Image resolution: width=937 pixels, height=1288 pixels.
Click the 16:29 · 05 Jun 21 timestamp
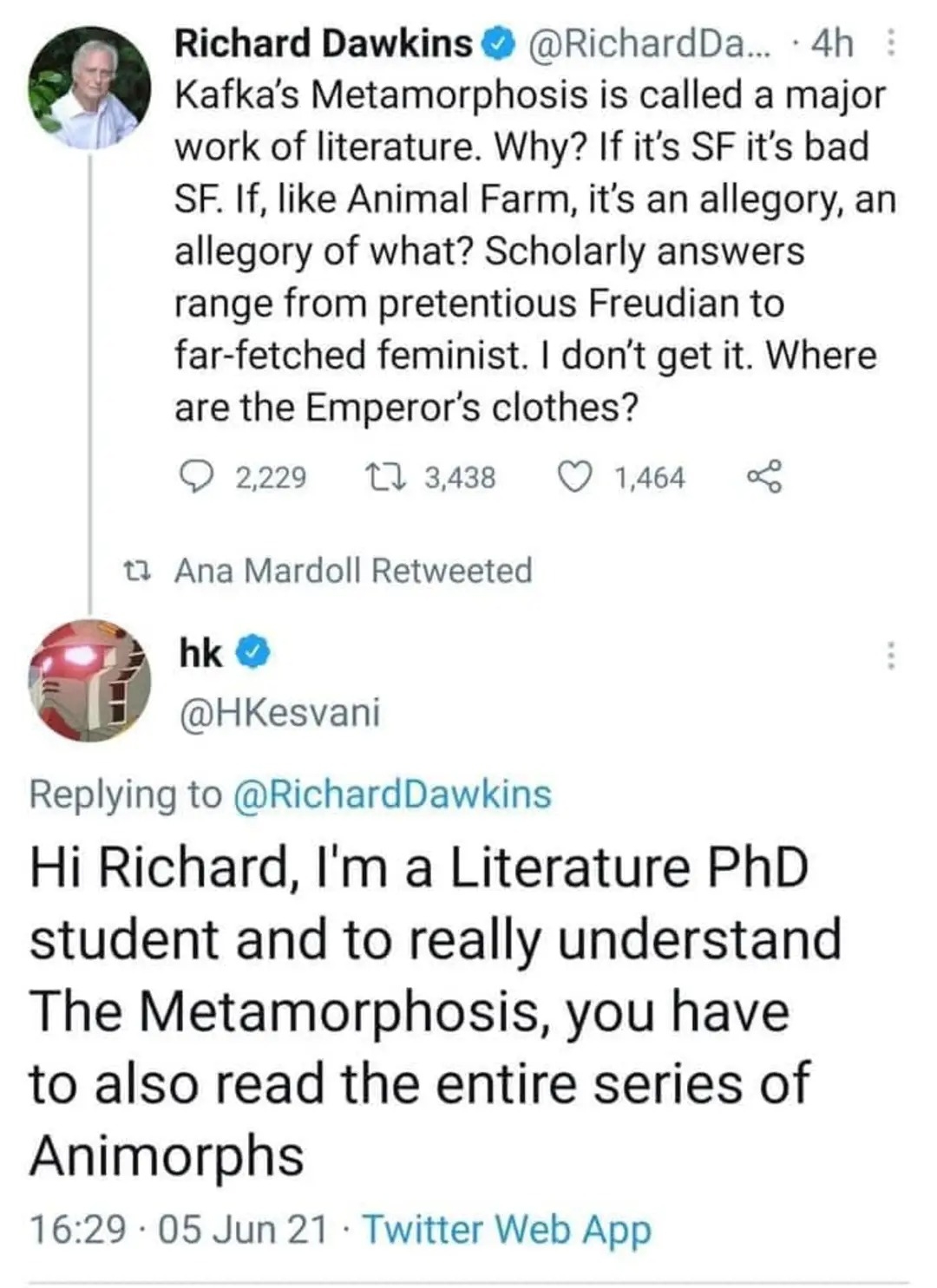(x=179, y=1229)
